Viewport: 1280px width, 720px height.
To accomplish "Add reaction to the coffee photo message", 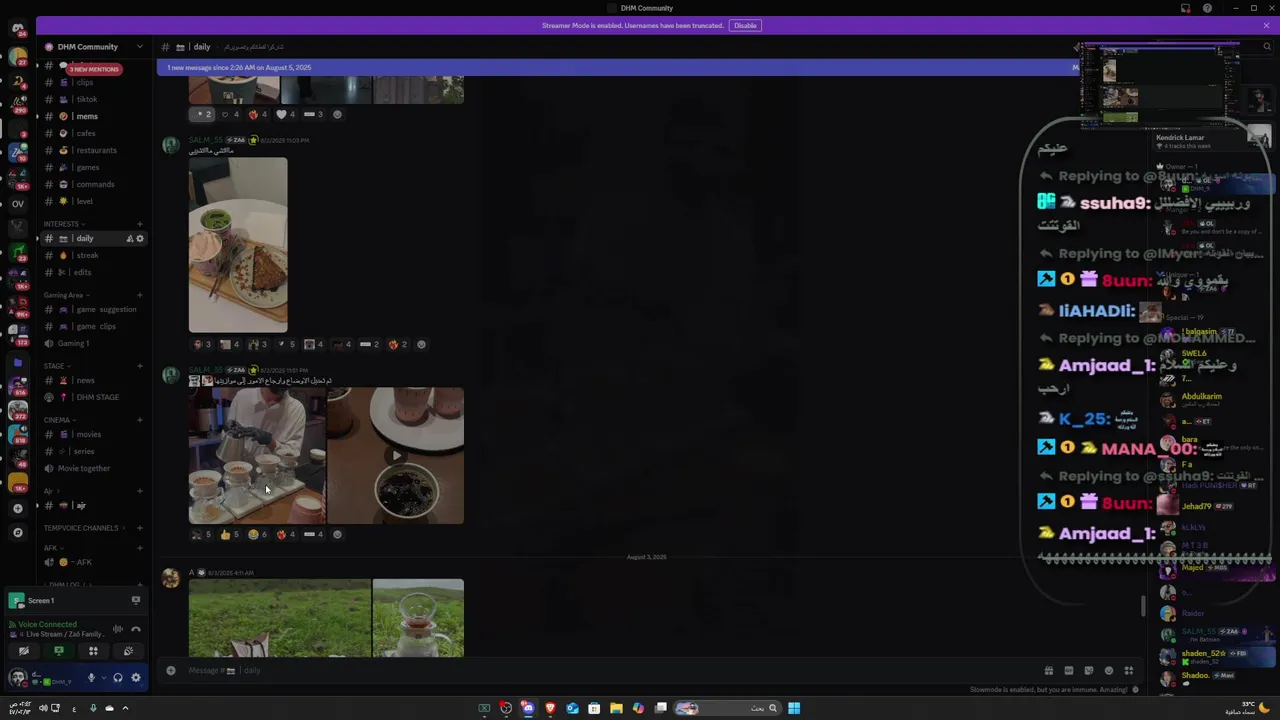I will [x=337, y=534].
